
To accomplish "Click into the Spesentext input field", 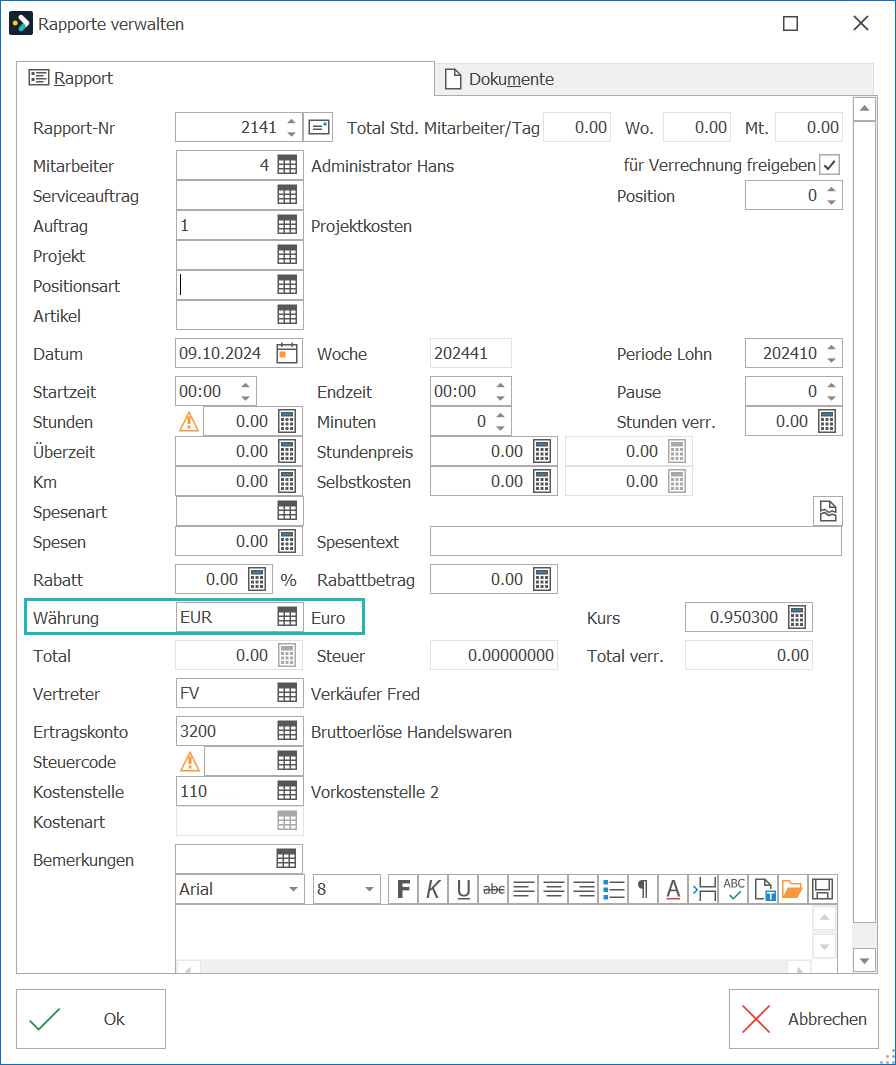I will (636, 541).
